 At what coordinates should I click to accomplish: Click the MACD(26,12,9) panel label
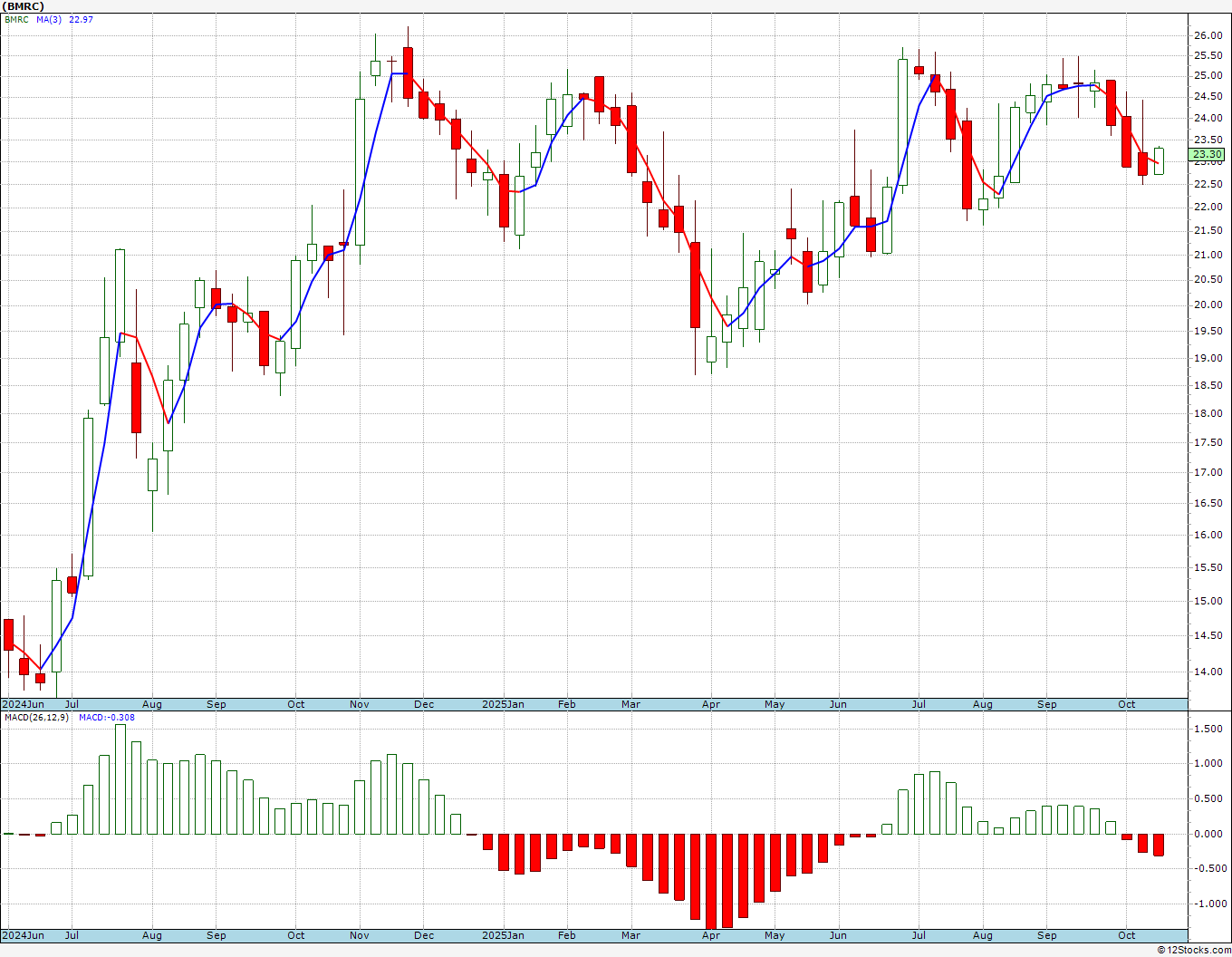point(36,717)
